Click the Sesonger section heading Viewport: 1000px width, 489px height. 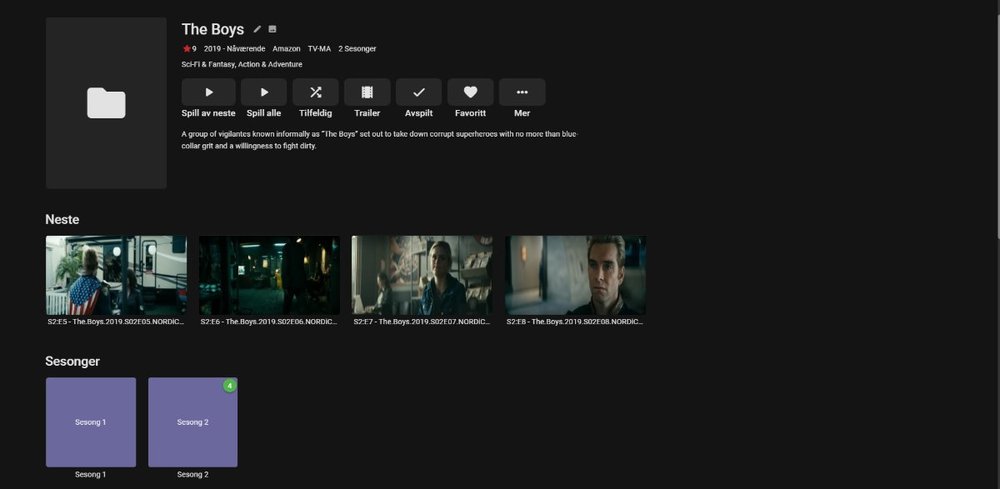pos(73,361)
